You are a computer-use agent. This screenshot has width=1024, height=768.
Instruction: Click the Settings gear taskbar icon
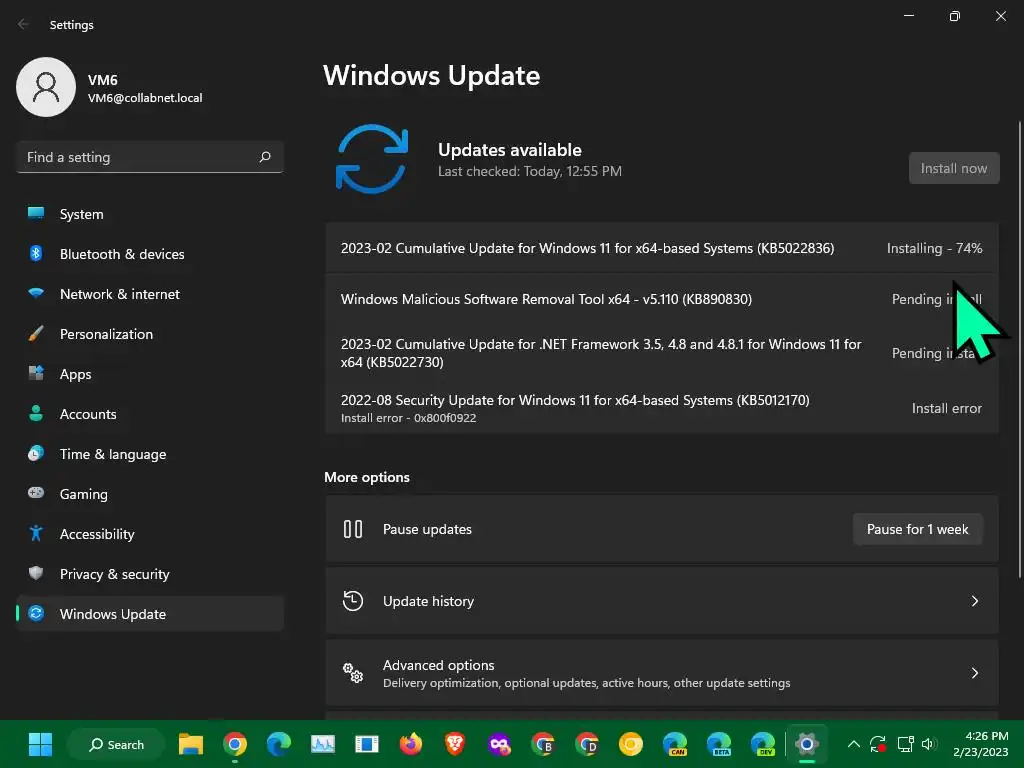coord(807,744)
